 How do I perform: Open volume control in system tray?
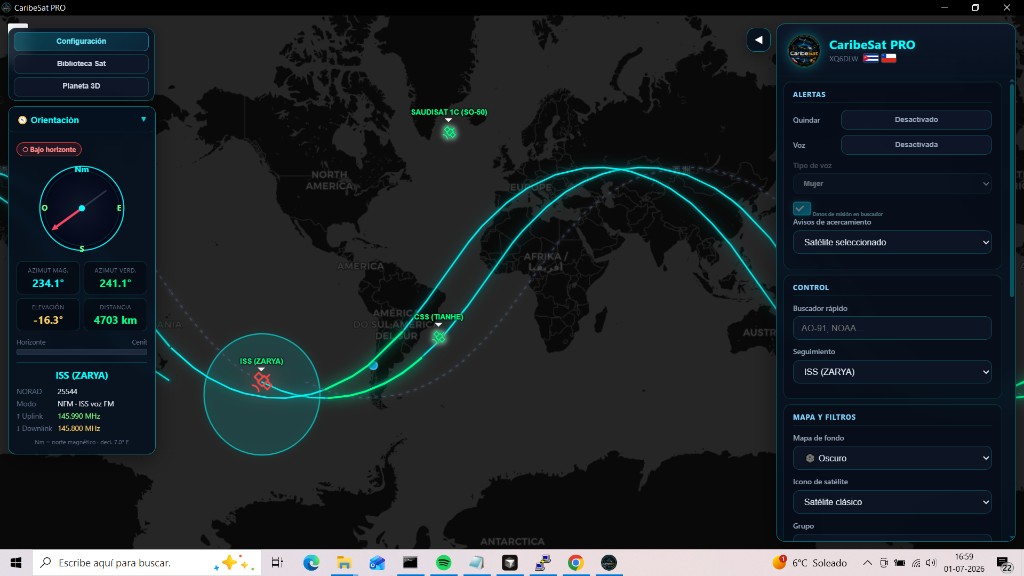(x=931, y=563)
